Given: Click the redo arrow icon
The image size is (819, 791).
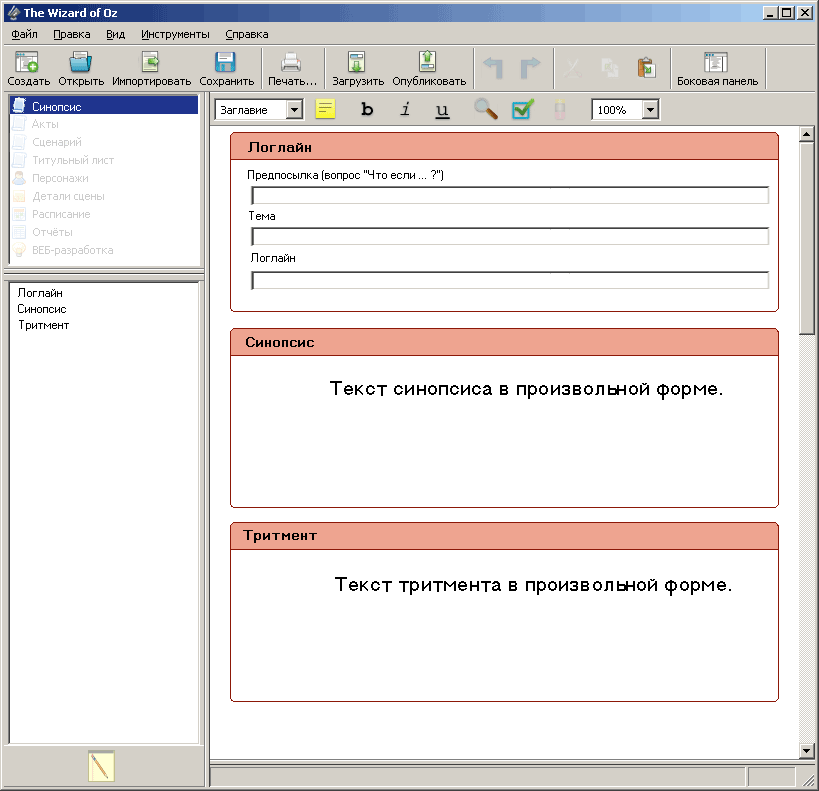Looking at the screenshot, I should coord(530,68).
